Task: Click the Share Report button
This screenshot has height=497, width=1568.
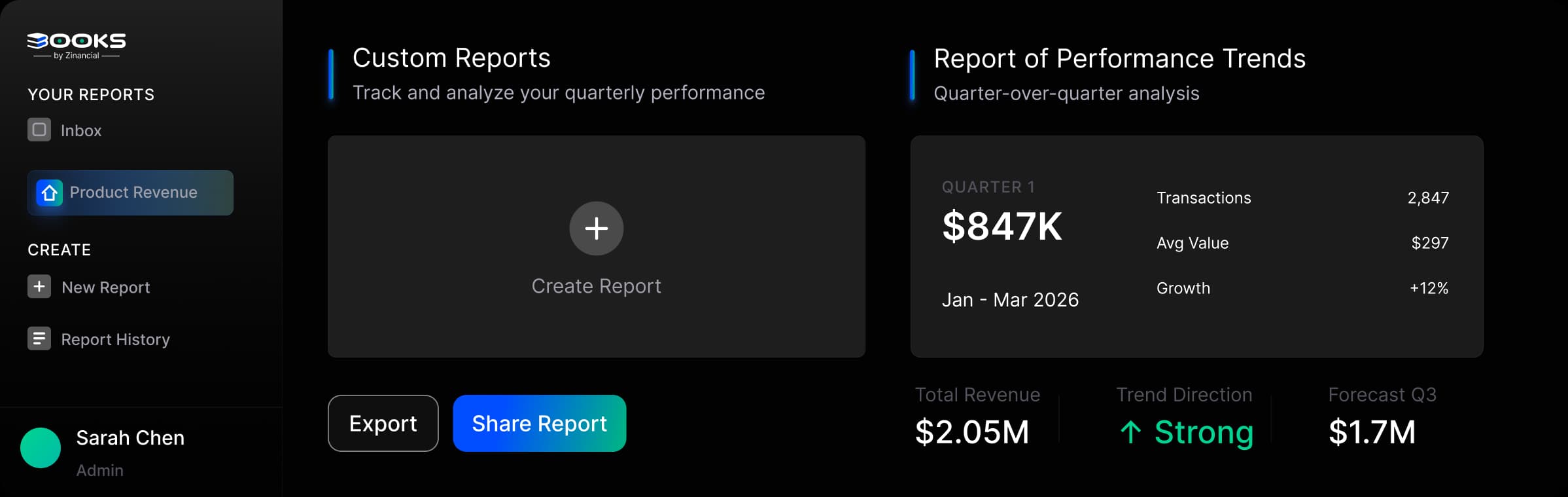Action: point(540,423)
